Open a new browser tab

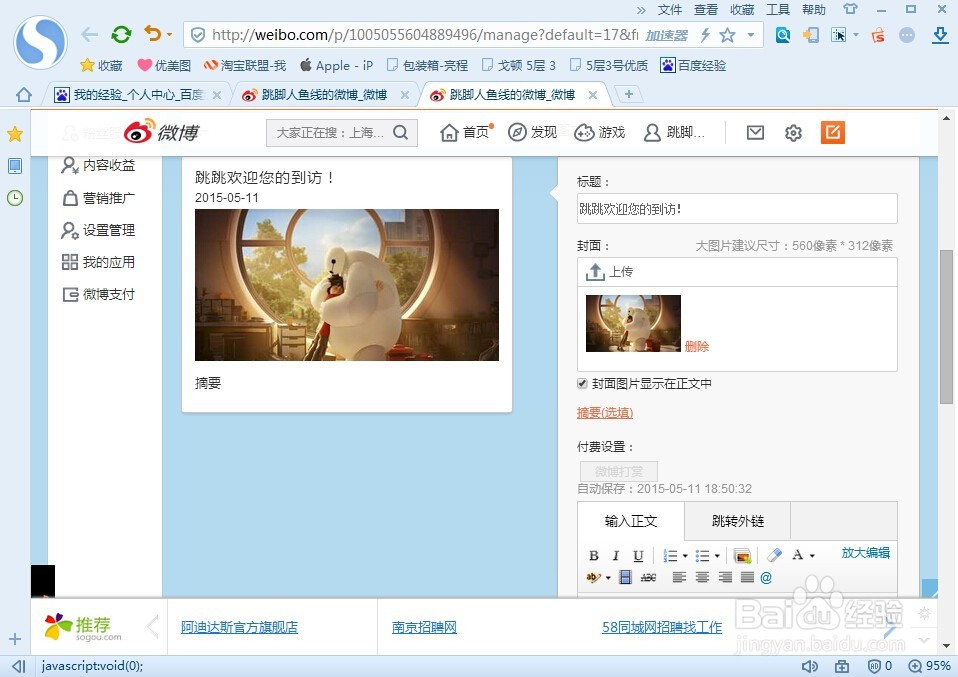(x=629, y=94)
